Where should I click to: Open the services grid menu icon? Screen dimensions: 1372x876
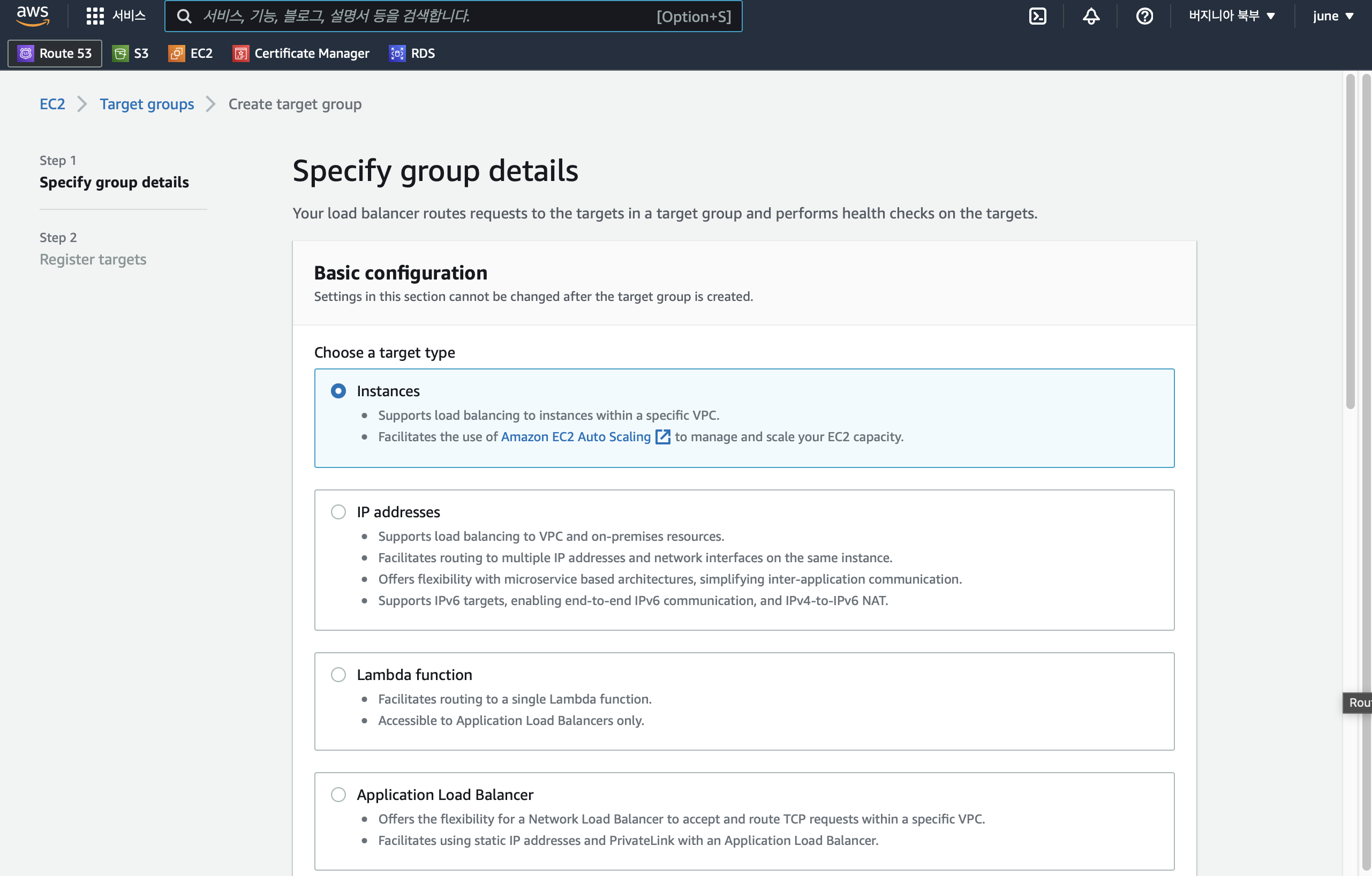[x=95, y=16]
